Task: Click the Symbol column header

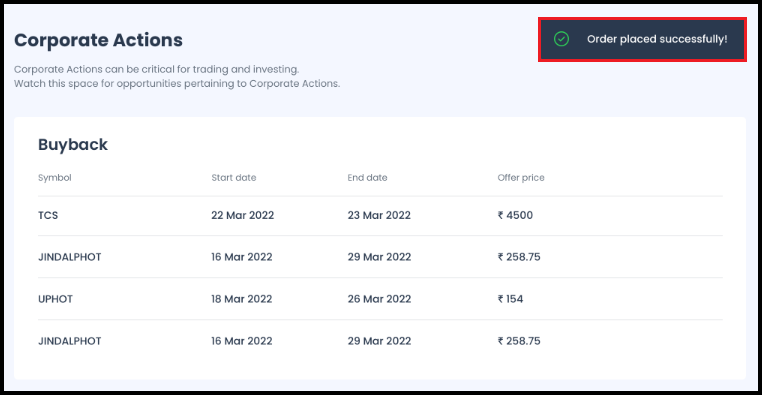Action: [x=54, y=178]
